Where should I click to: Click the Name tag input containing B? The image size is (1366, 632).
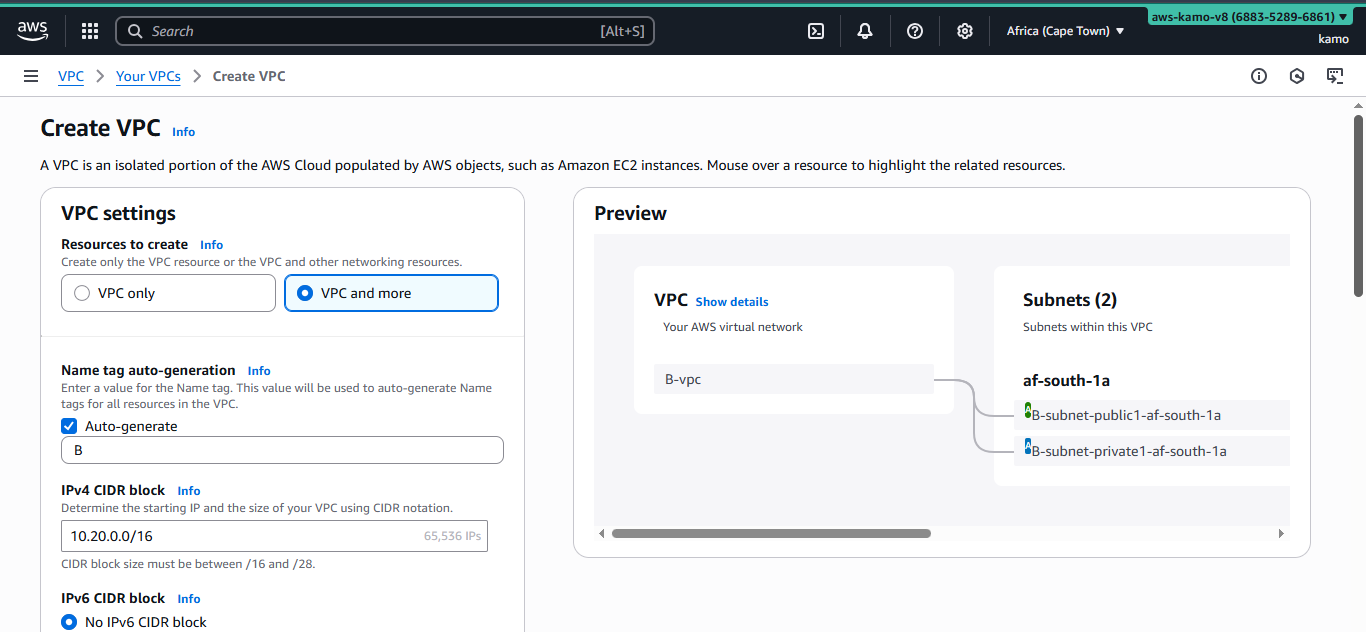[282, 450]
